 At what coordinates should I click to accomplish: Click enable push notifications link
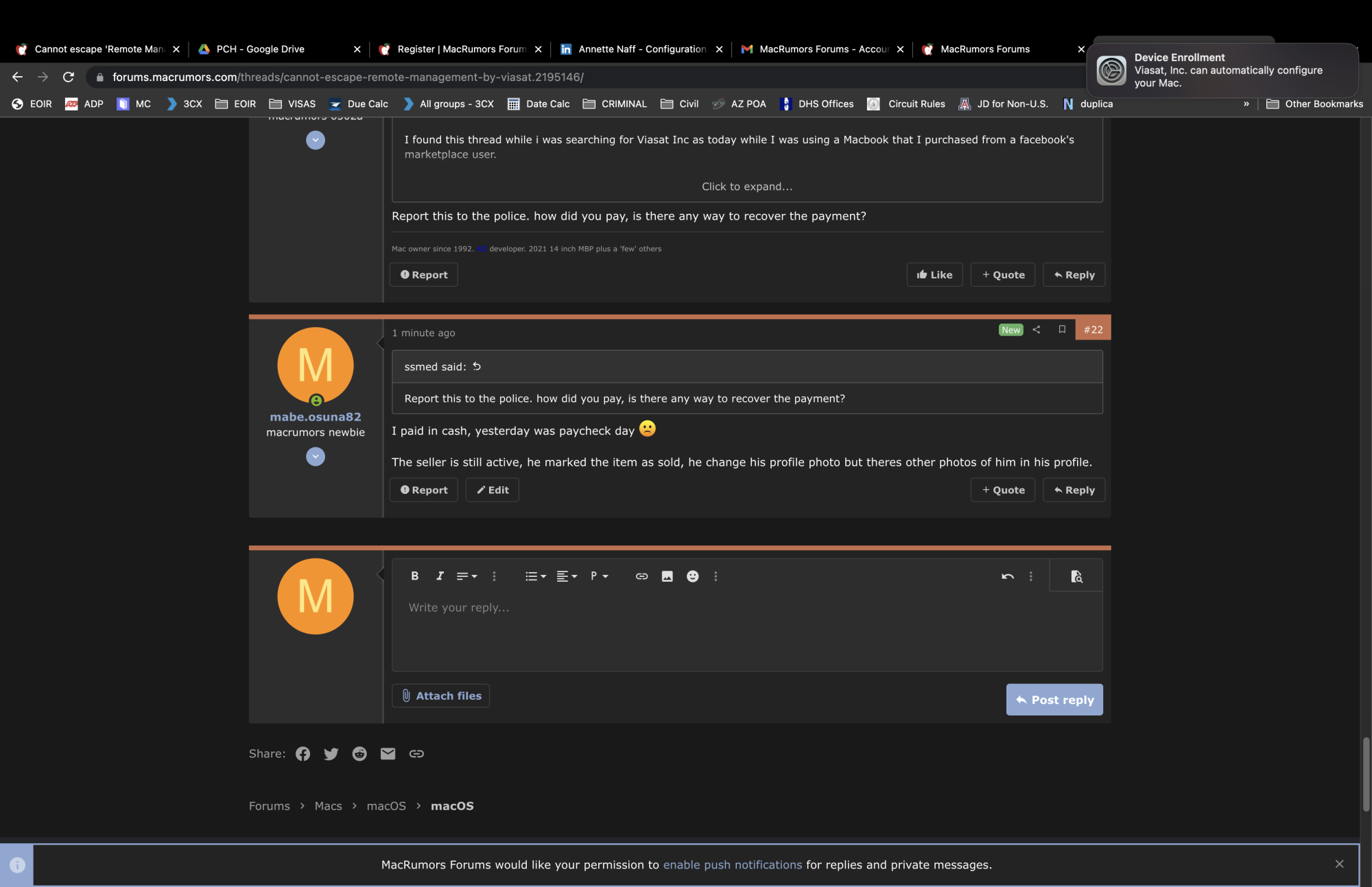[x=732, y=865]
